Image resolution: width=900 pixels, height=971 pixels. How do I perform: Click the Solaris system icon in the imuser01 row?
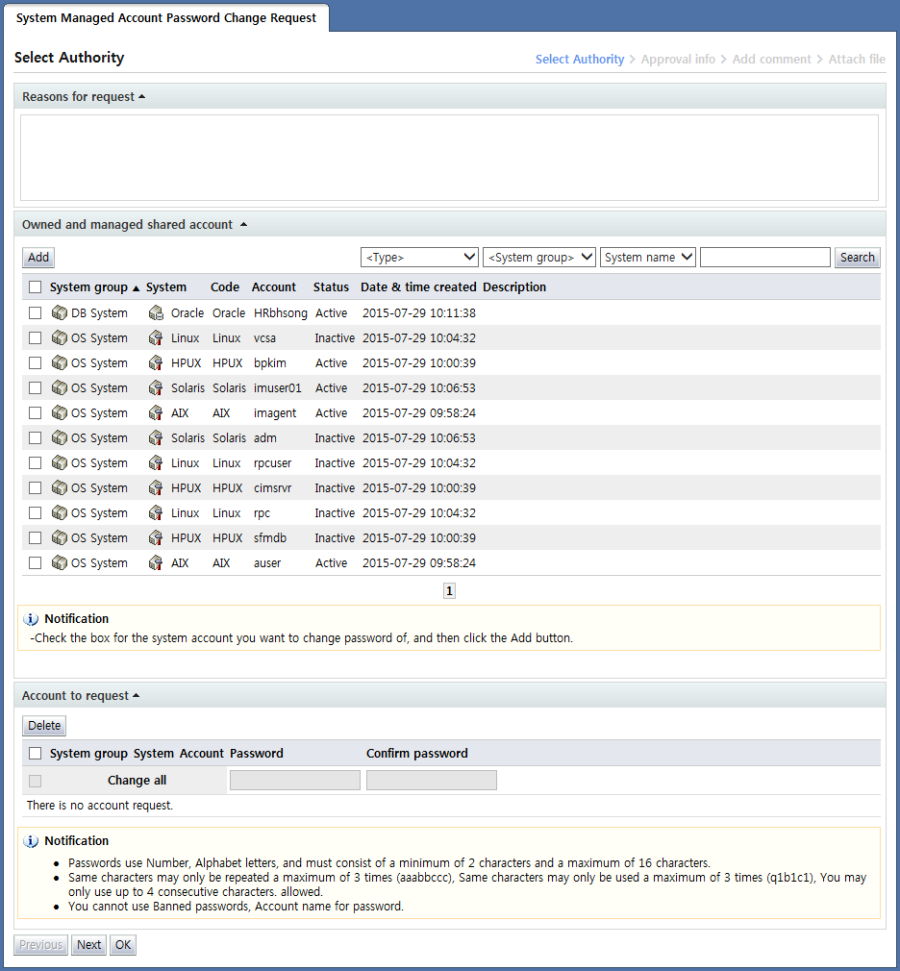point(156,388)
